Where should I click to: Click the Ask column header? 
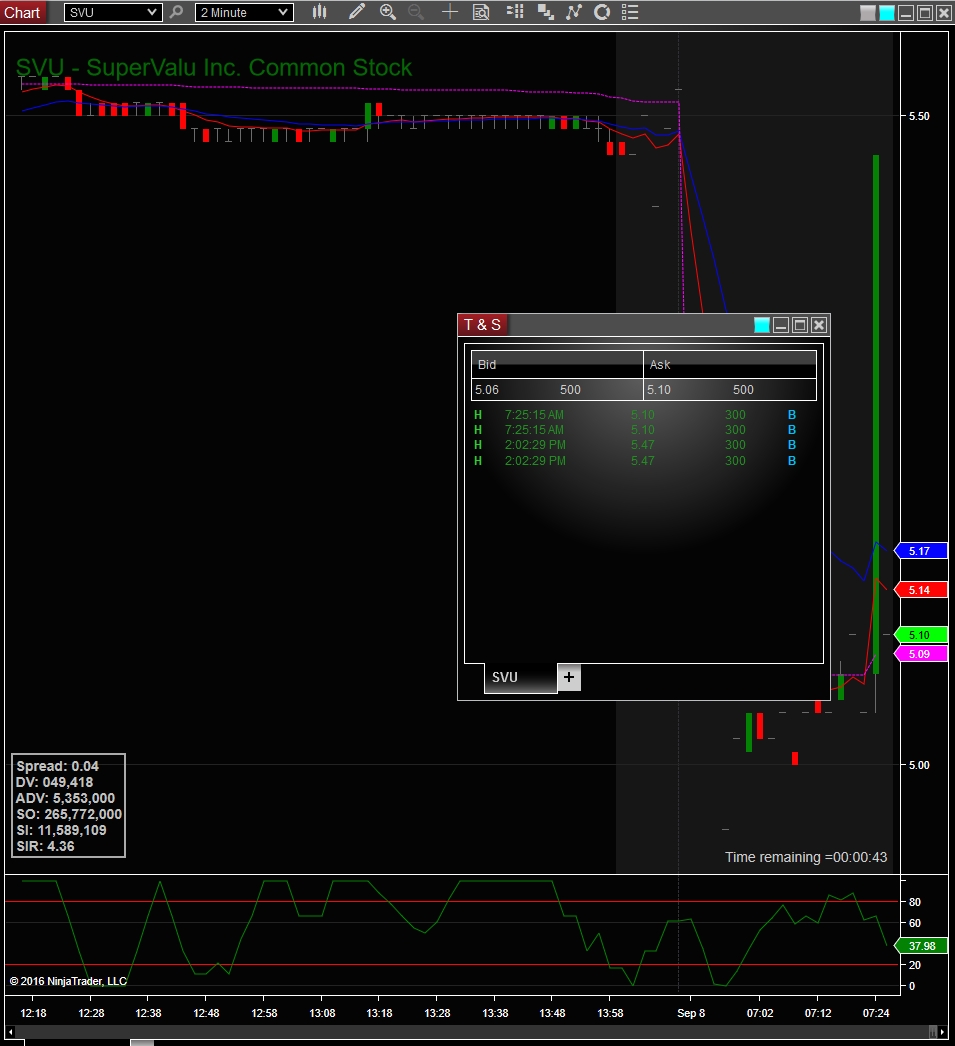coord(730,364)
